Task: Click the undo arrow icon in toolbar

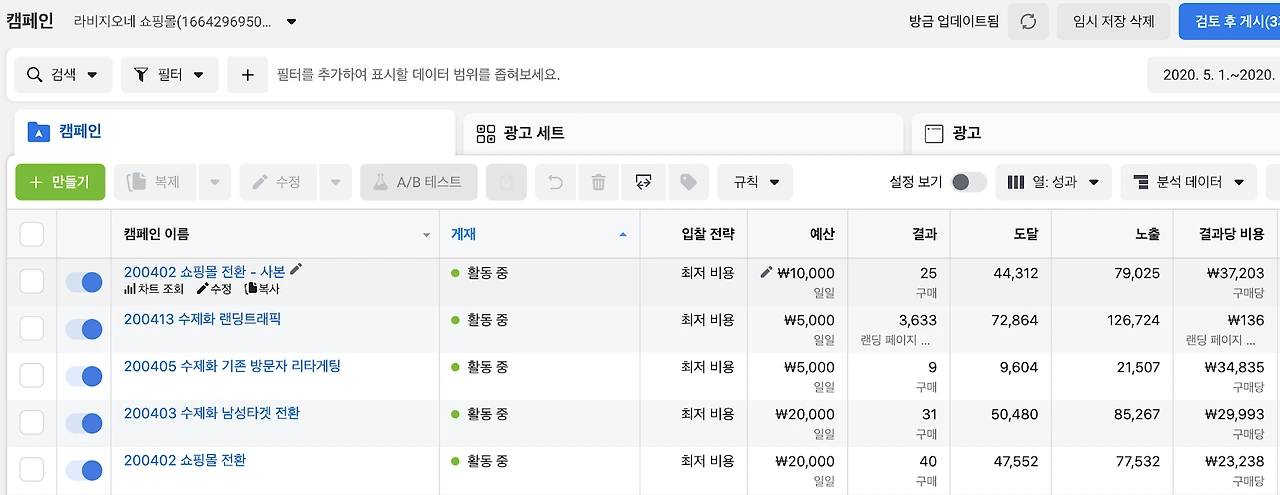Action: pos(556,182)
